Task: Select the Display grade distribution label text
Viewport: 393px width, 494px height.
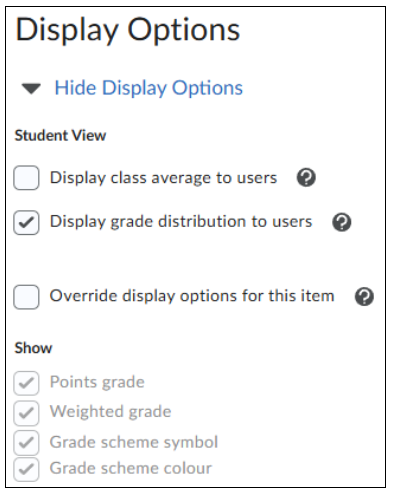Action: point(181,222)
